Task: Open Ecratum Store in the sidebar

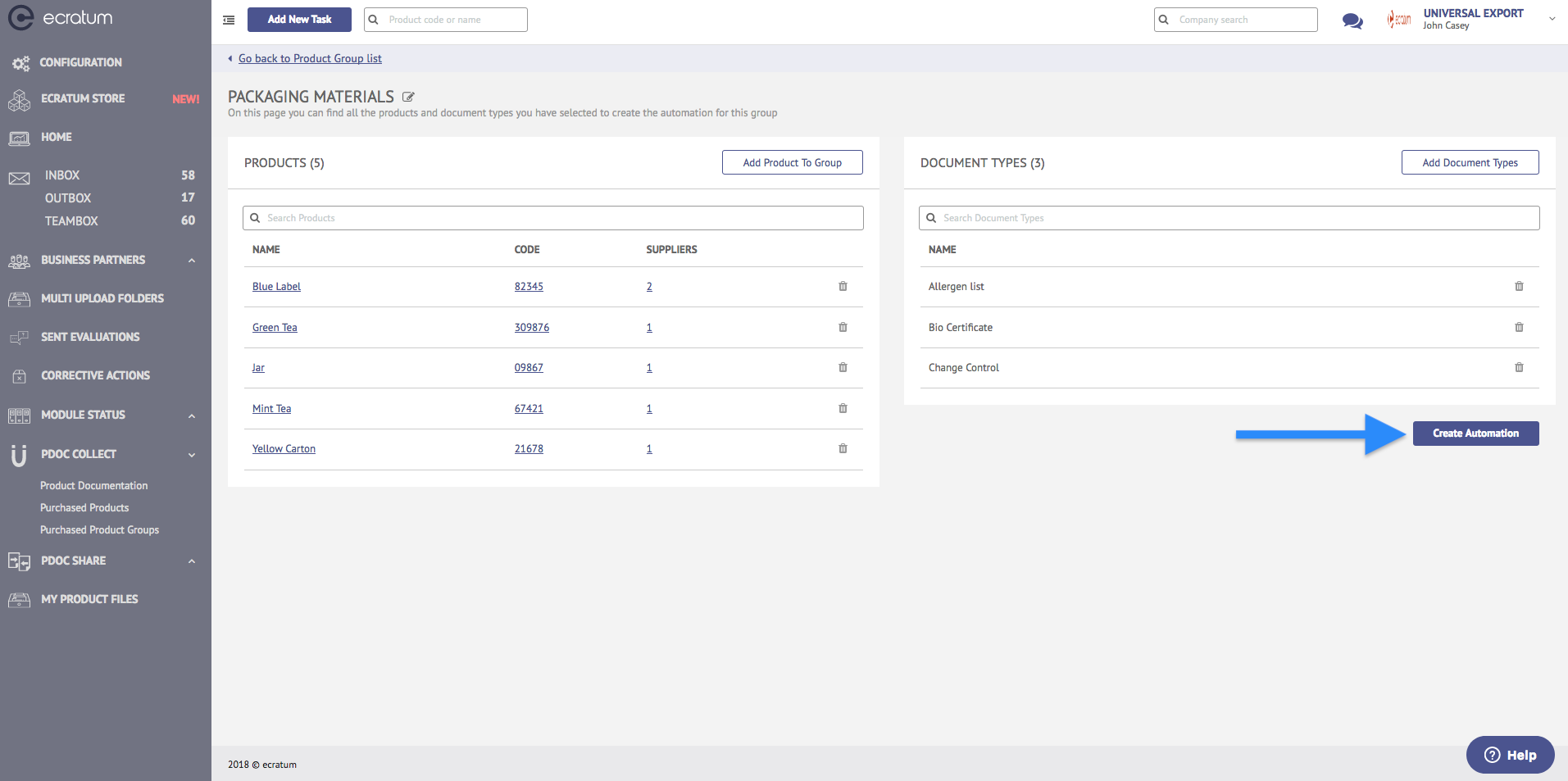Action: coord(83,98)
